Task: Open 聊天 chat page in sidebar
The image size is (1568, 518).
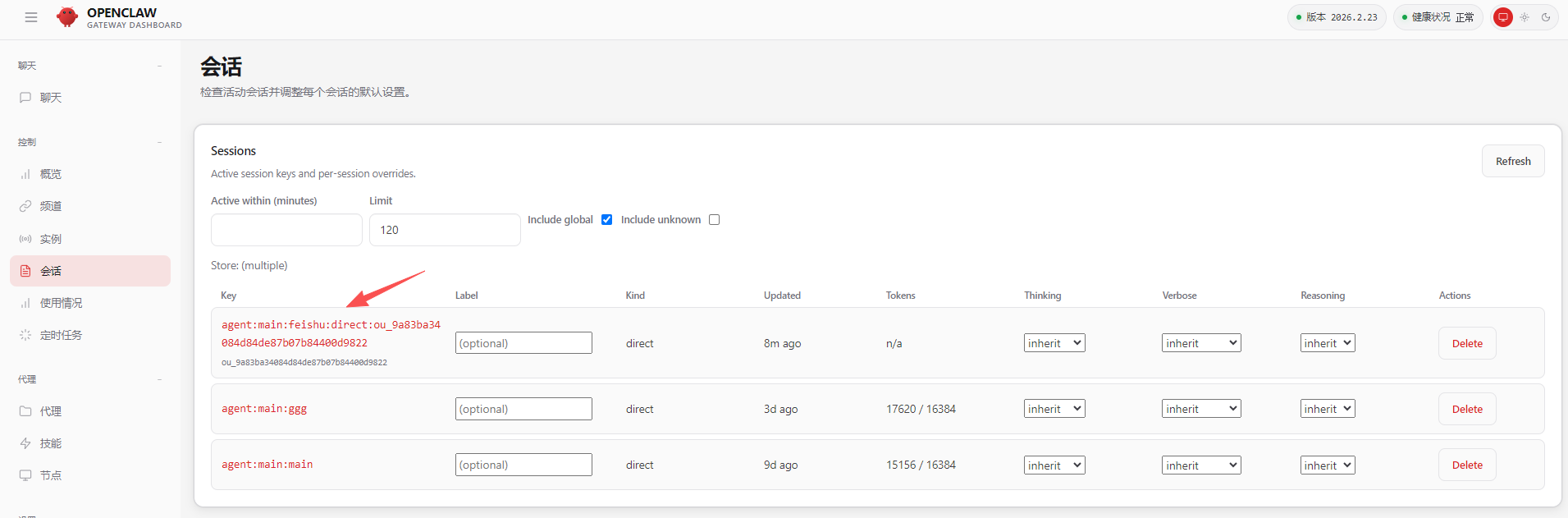Action: [x=90, y=98]
